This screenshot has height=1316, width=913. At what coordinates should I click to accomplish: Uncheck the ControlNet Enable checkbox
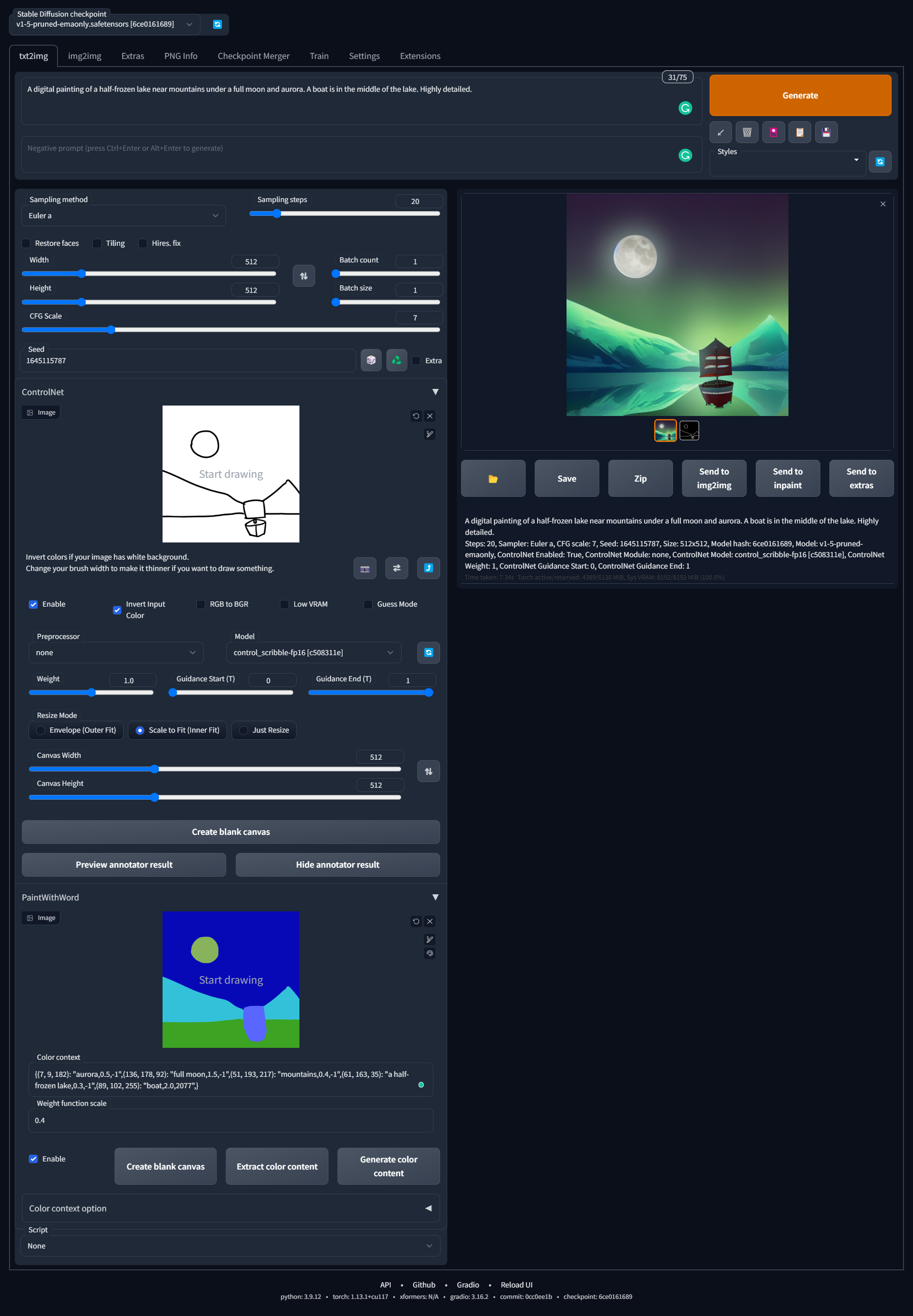click(x=34, y=604)
